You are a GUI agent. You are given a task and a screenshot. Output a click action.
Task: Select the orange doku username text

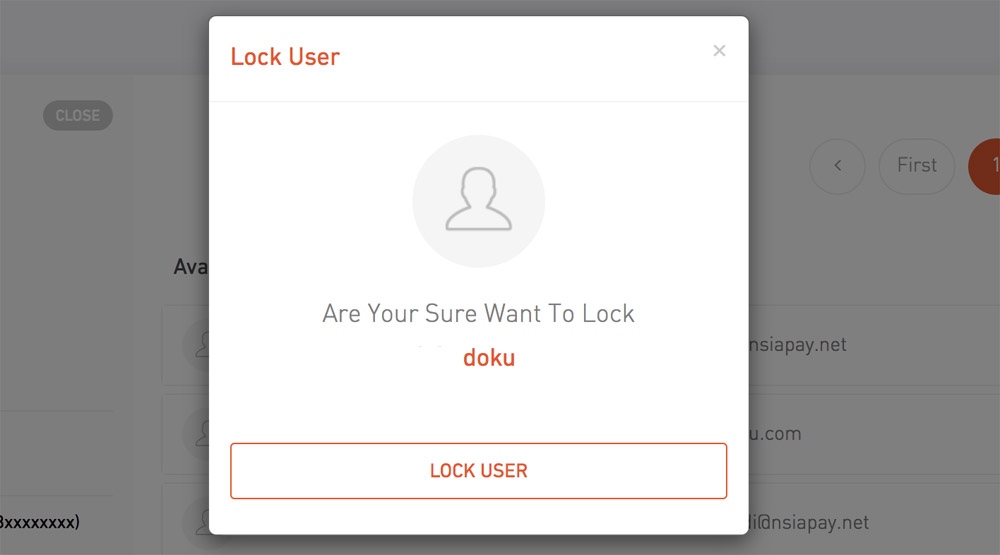pyautogui.click(x=489, y=358)
